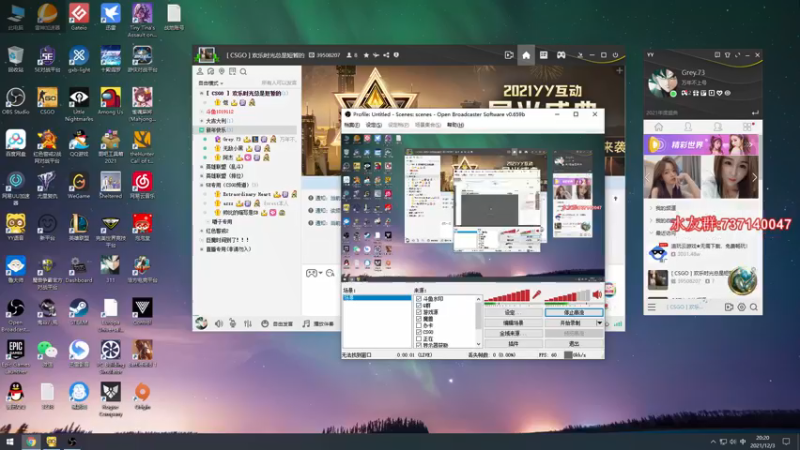Search channel members with the magnifier icon
Image resolution: width=800 pixels, height=450 pixels.
(243, 72)
